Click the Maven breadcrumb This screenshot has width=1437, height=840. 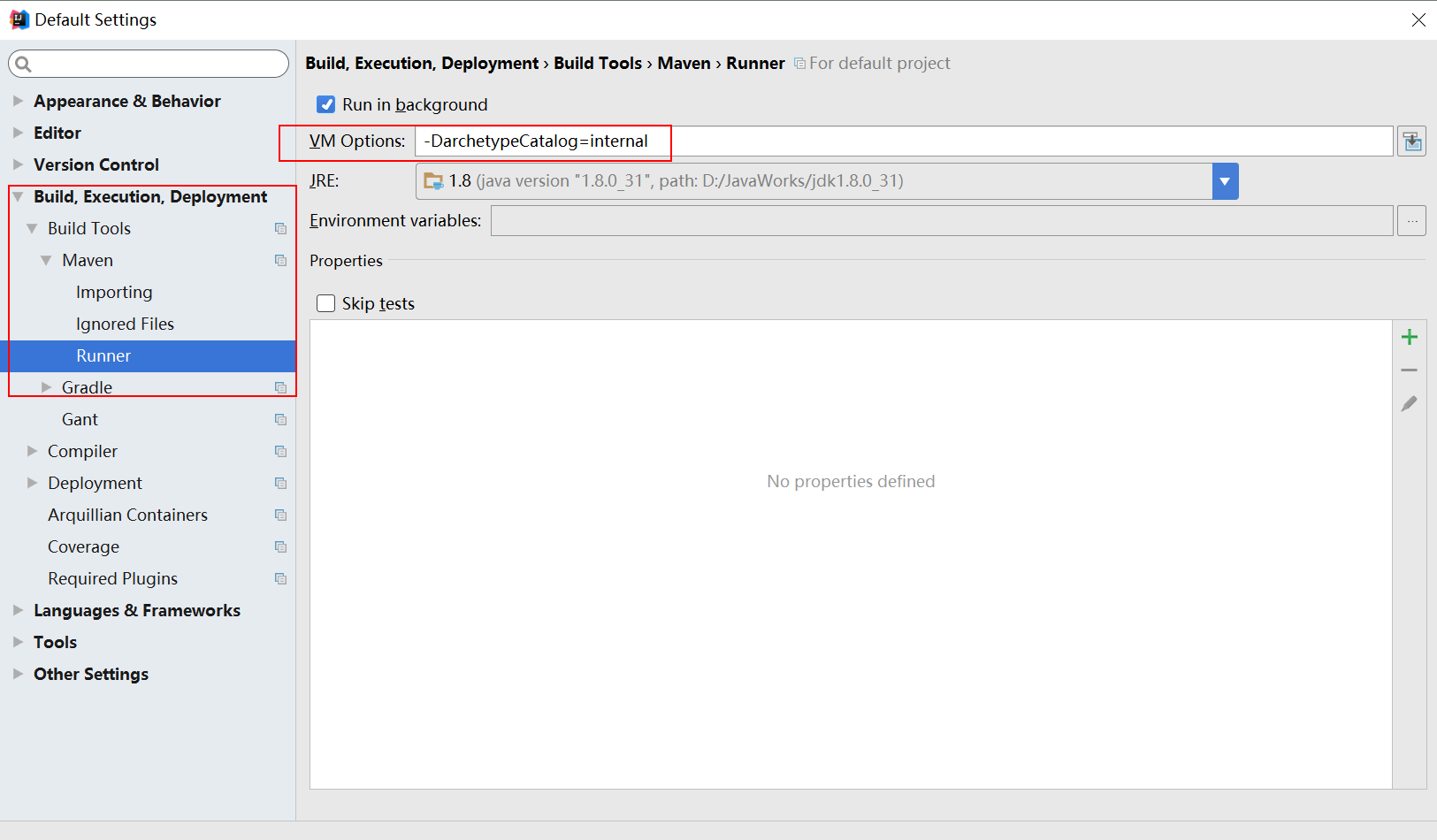pyautogui.click(x=684, y=64)
